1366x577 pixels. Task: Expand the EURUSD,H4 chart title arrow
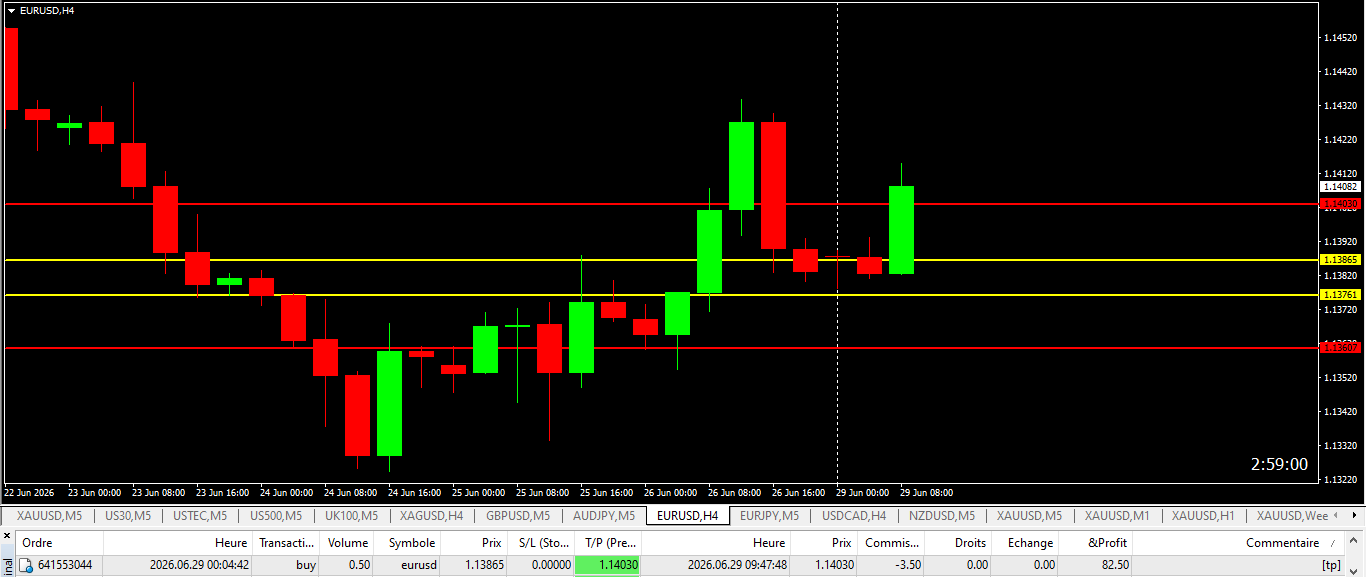11,10
